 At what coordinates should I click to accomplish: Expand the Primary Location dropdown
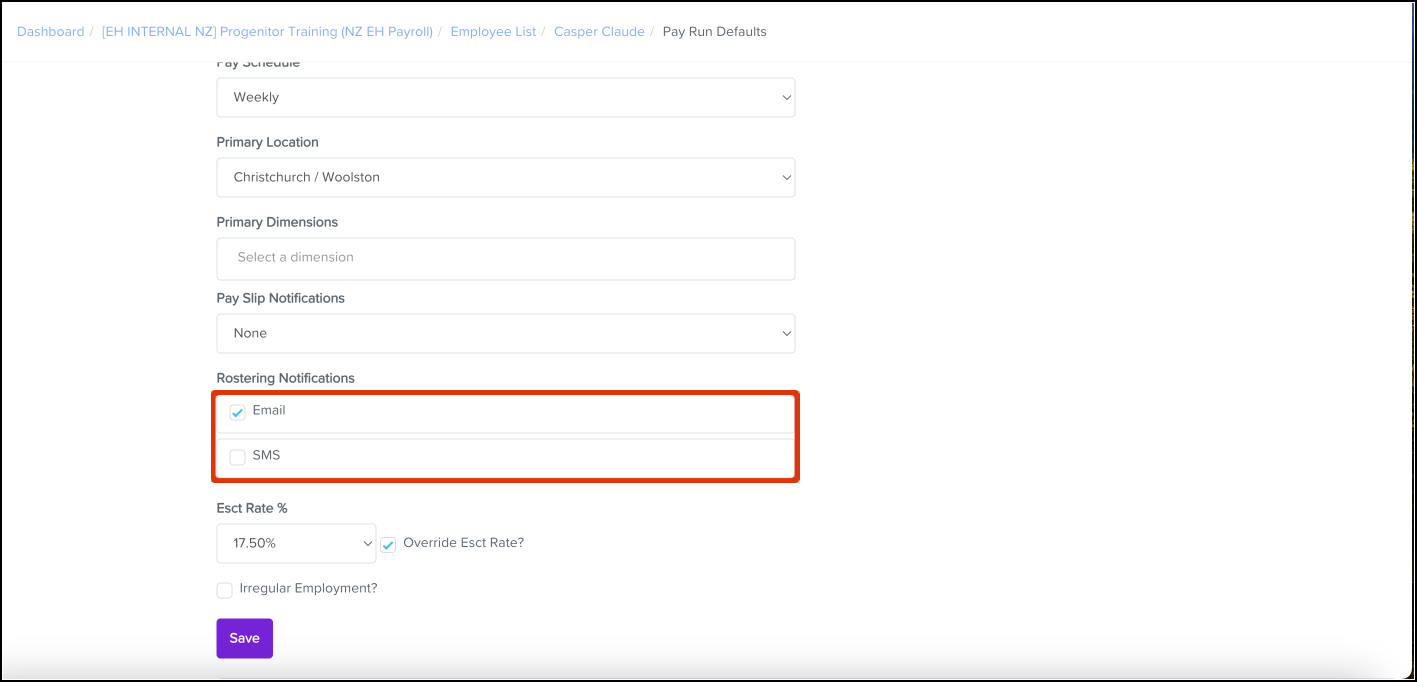505,177
